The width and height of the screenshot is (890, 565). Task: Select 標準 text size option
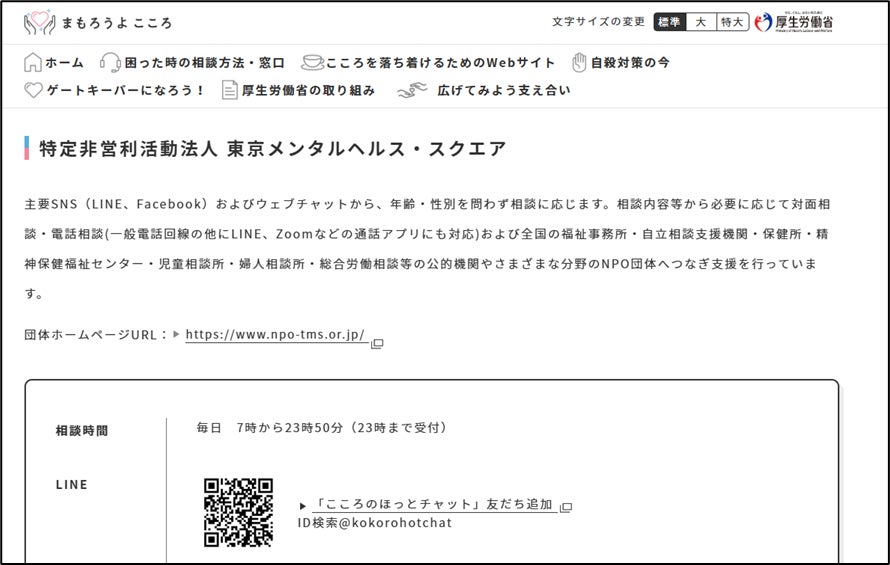[670, 22]
